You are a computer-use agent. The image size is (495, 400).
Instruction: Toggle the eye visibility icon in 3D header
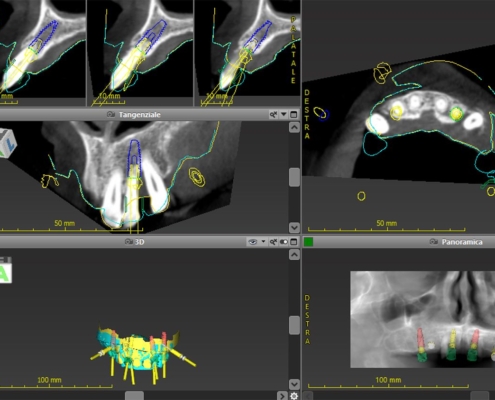pos(253,242)
